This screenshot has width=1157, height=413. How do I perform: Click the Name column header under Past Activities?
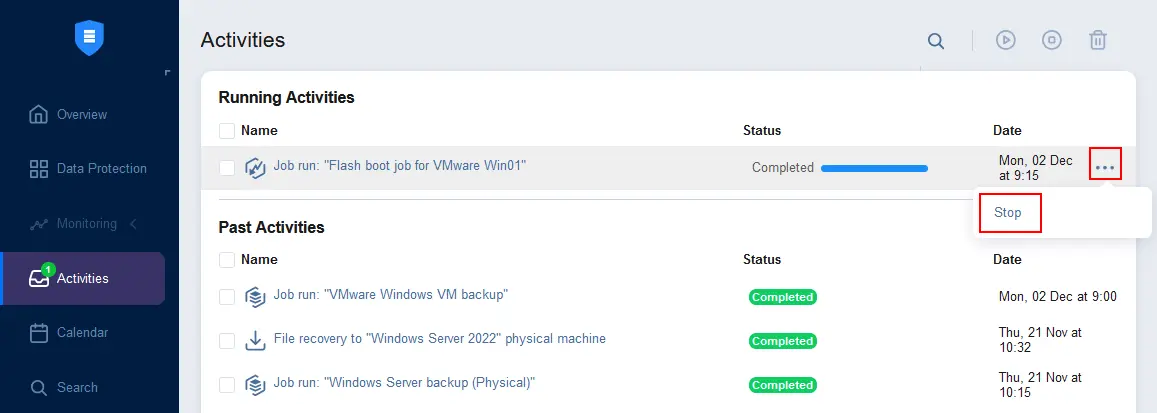259,260
